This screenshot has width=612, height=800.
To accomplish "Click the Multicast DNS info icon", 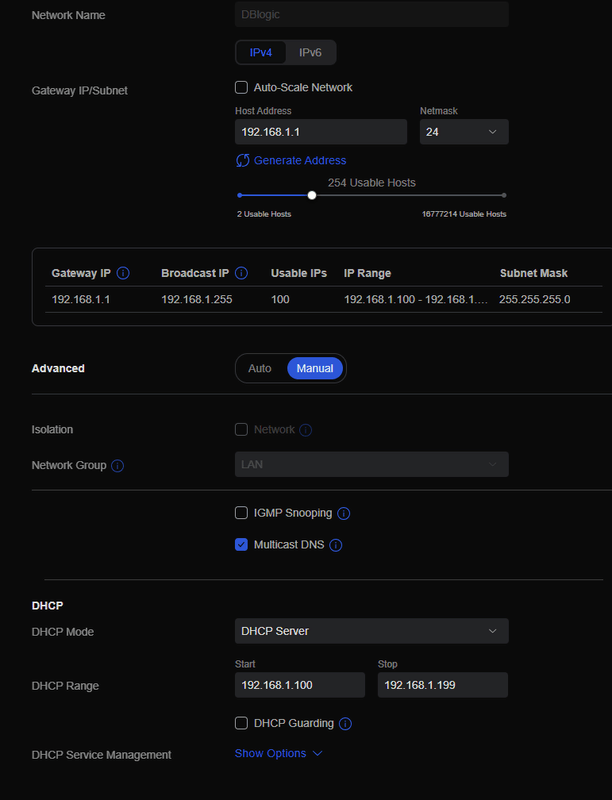I will [336, 545].
